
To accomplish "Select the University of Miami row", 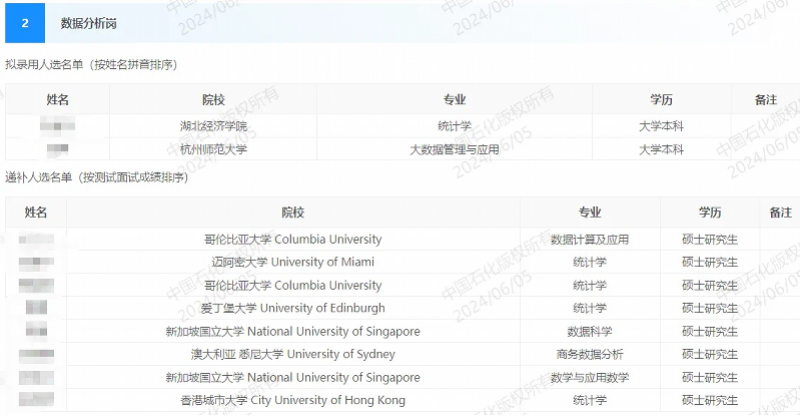I will pos(293,262).
